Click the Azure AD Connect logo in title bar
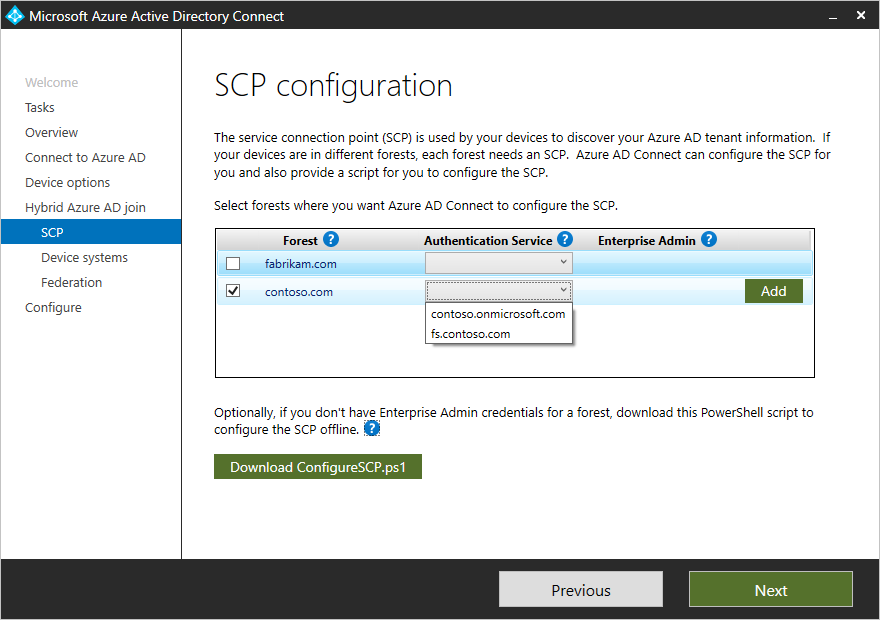The width and height of the screenshot is (880, 620). coord(14,15)
